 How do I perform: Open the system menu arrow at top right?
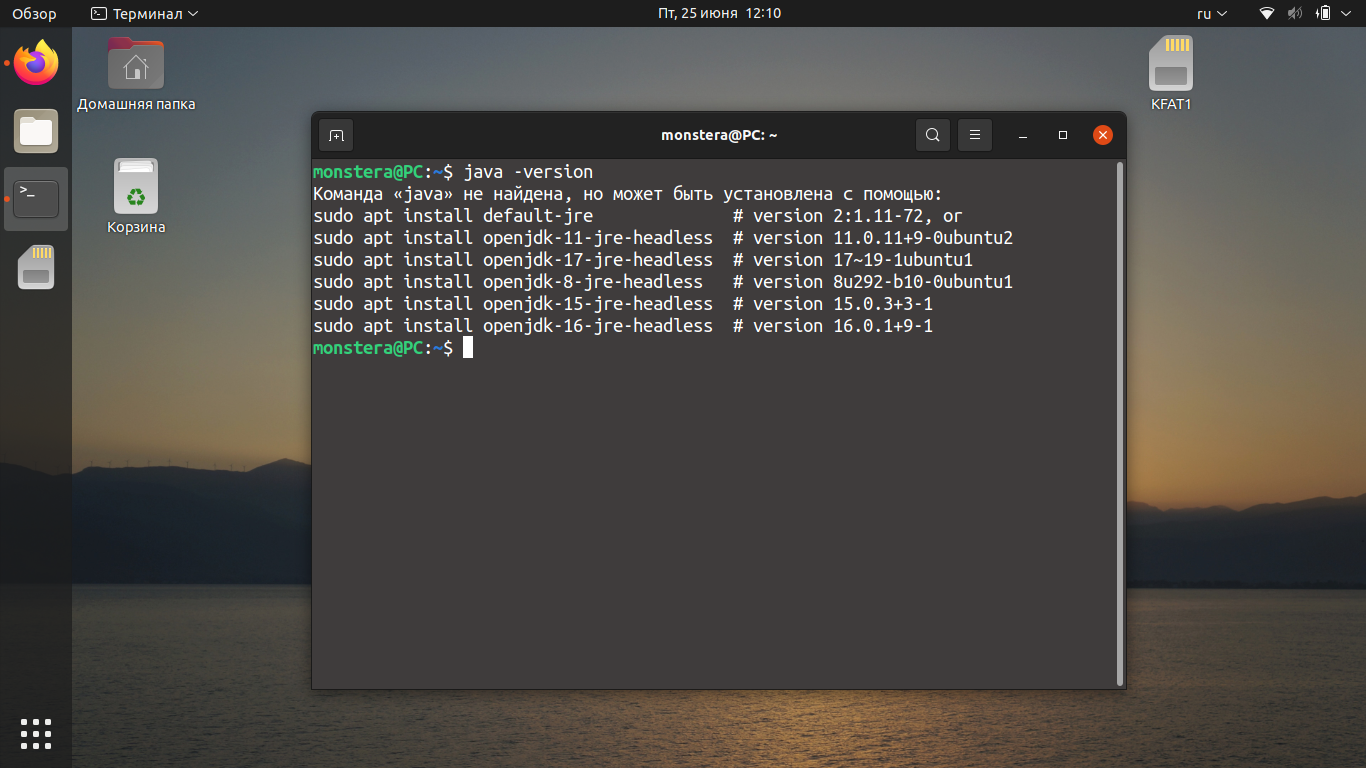tap(1347, 14)
